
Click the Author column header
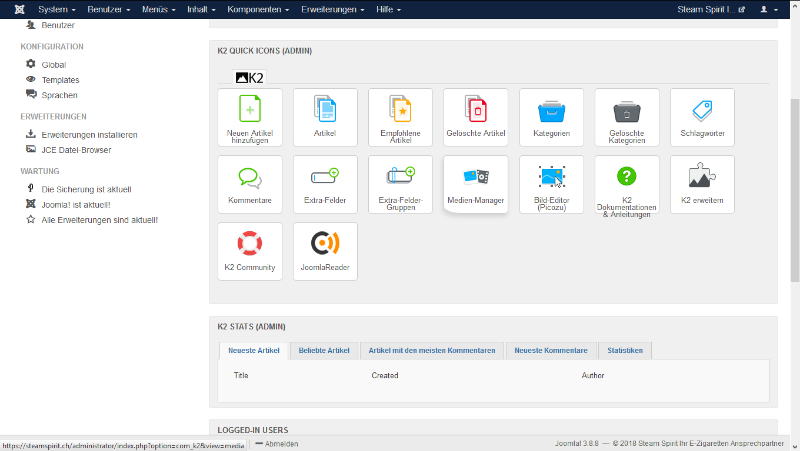593,375
